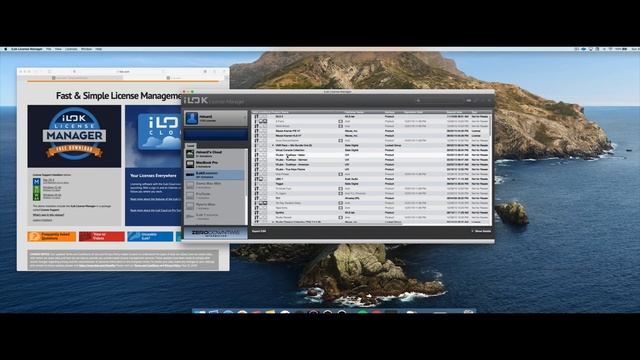Click Show Details in iLok window

(x=482, y=231)
